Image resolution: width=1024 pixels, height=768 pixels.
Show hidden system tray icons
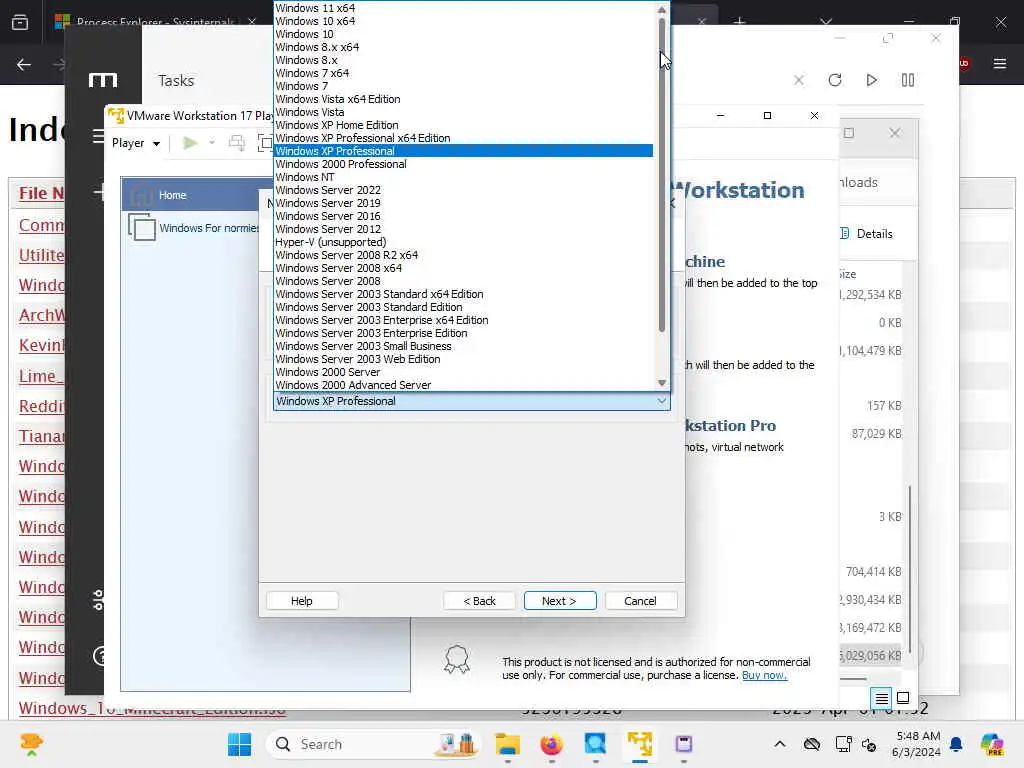(780, 744)
